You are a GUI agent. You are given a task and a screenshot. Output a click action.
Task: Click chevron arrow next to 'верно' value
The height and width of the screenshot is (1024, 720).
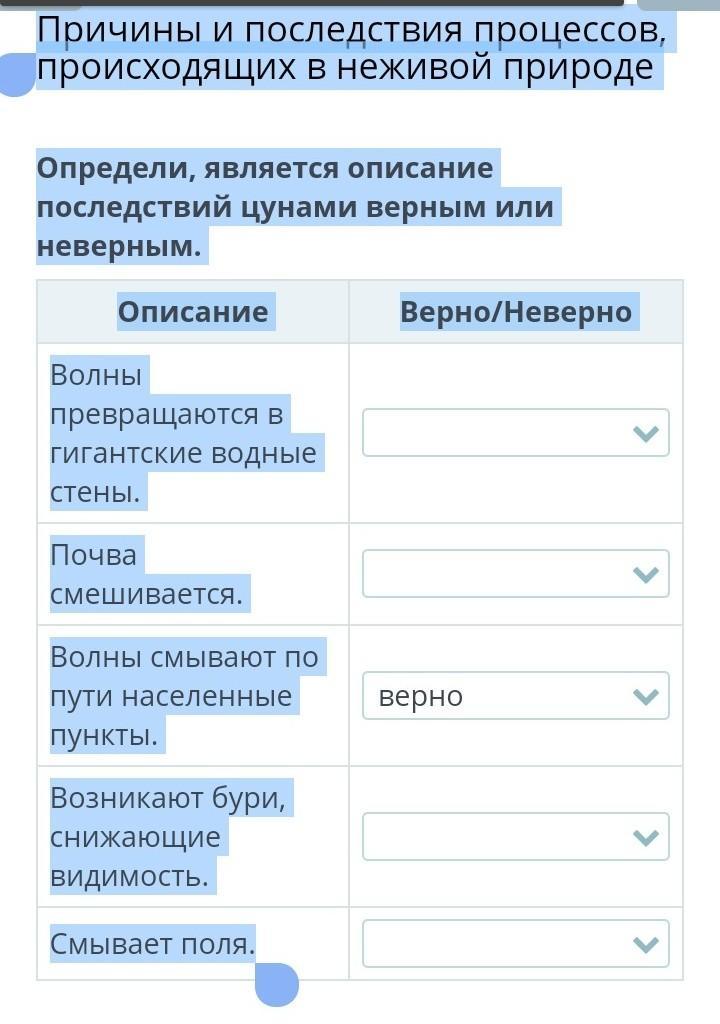pos(646,696)
